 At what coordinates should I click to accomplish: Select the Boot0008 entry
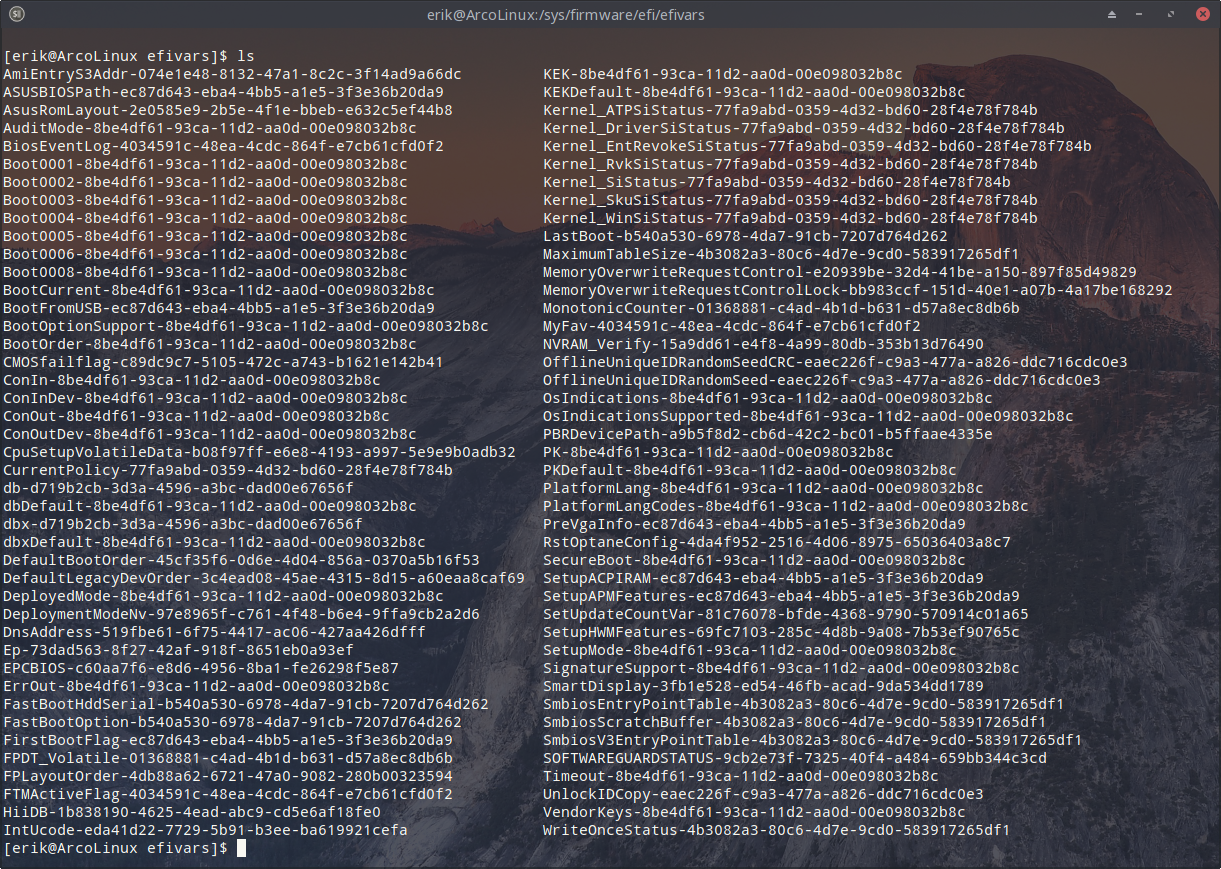[x=205, y=272]
